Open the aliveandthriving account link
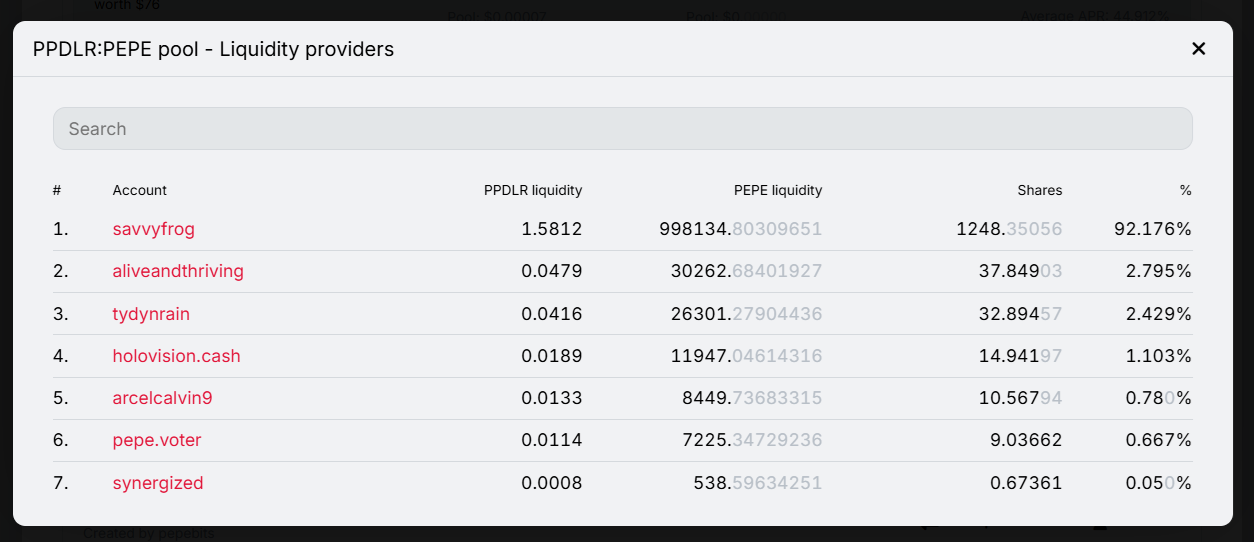This screenshot has width=1254, height=542. point(178,271)
